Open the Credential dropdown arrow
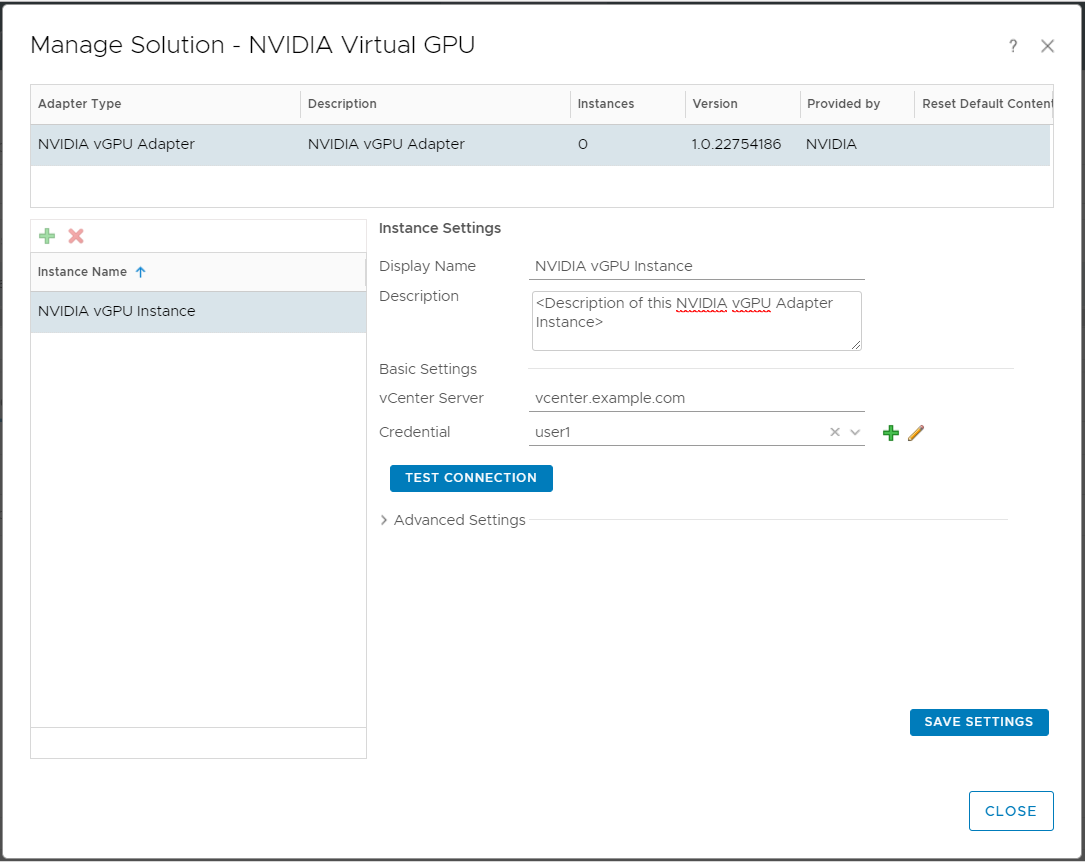Image resolution: width=1085 pixels, height=862 pixels. (855, 433)
